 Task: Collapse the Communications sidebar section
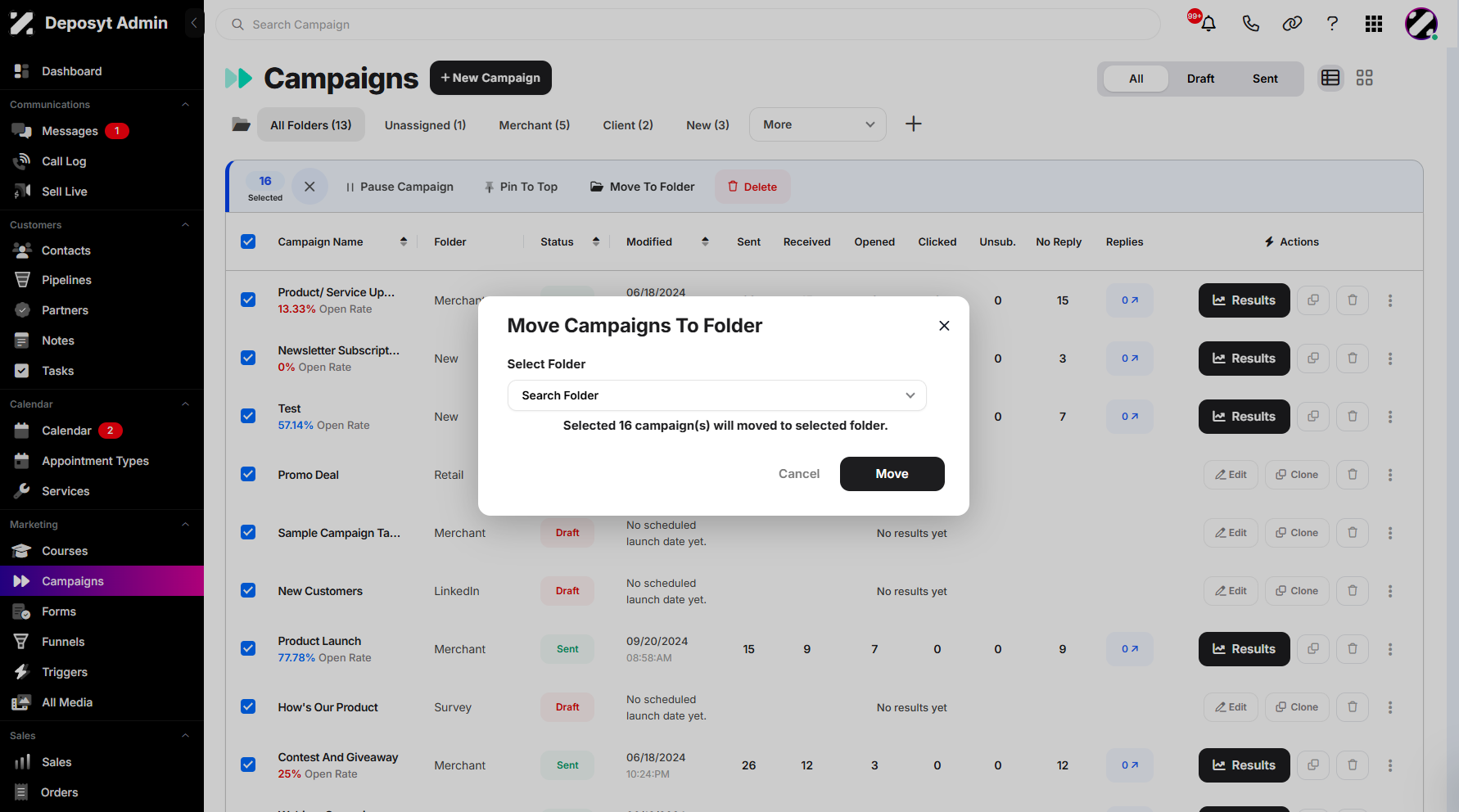coord(185,105)
